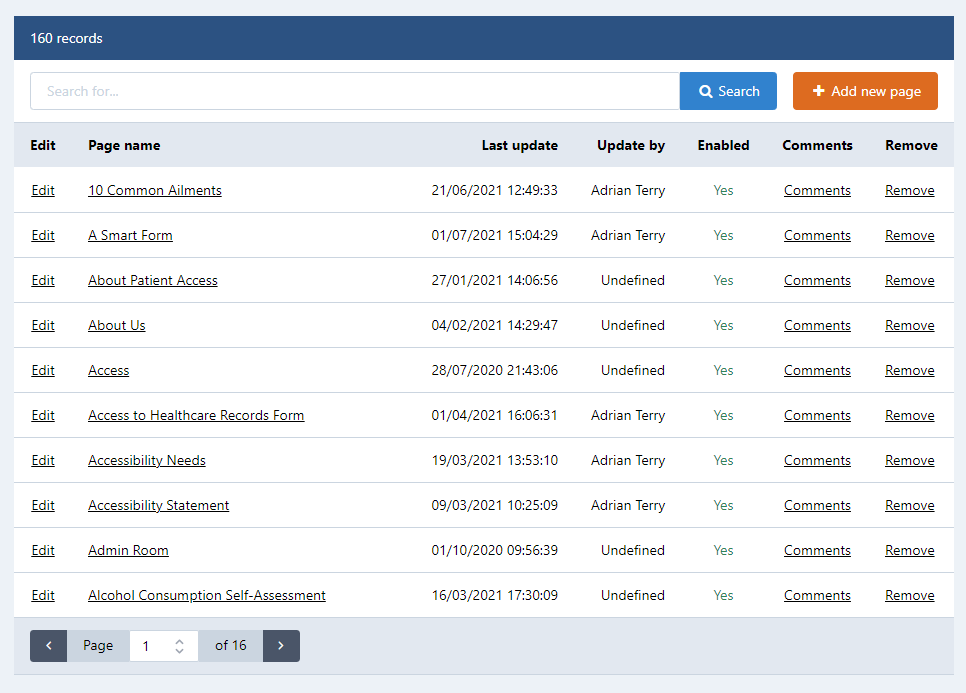The width and height of the screenshot is (966, 693).
Task: Go to the previous page with the left chevron
Action: 48,646
